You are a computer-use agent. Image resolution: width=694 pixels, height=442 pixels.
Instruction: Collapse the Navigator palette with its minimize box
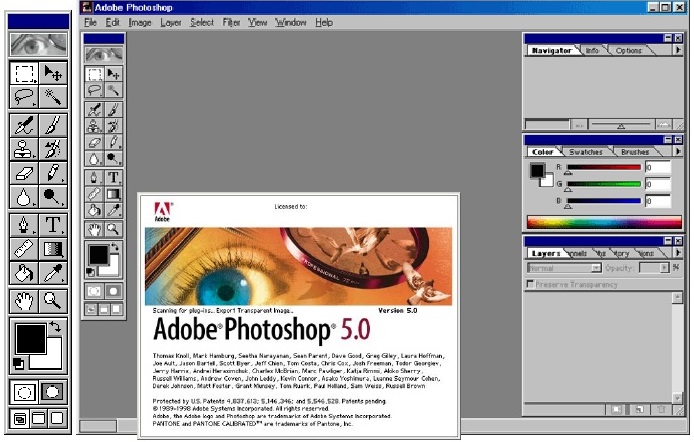(x=668, y=38)
